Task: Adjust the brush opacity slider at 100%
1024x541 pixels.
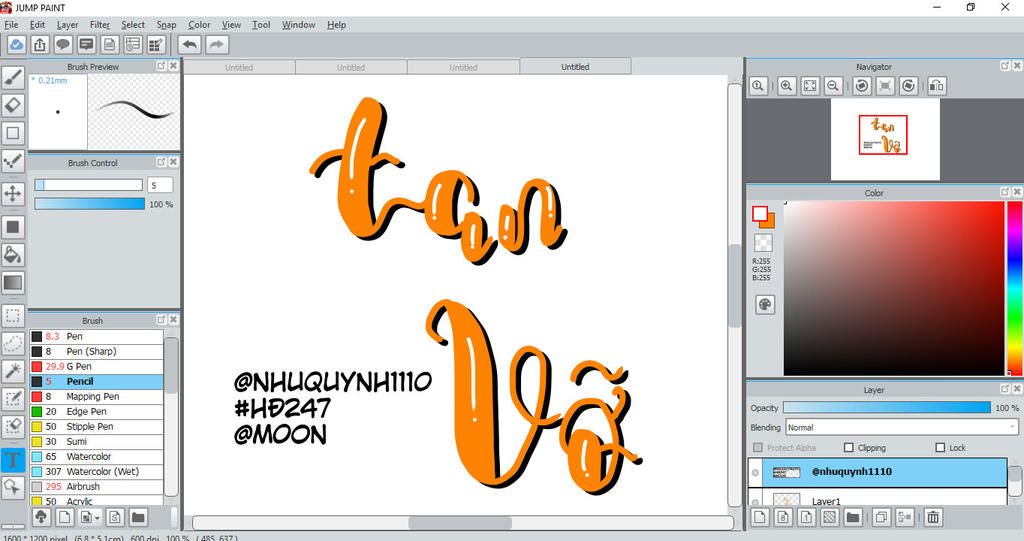Action: coord(89,204)
